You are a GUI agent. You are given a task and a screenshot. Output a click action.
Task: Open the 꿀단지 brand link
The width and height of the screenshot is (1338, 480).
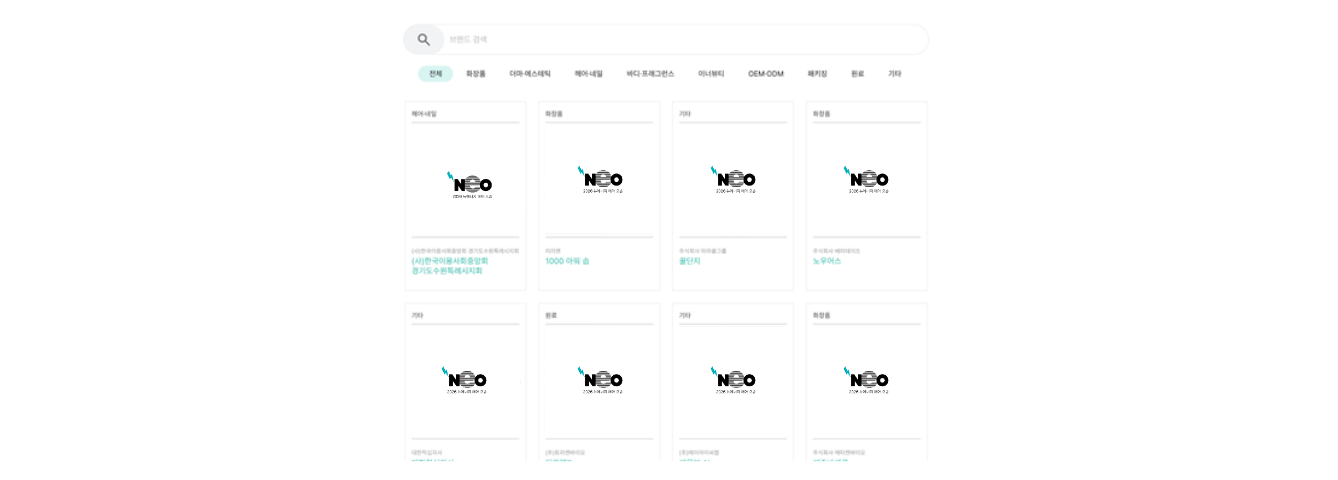tap(690, 261)
